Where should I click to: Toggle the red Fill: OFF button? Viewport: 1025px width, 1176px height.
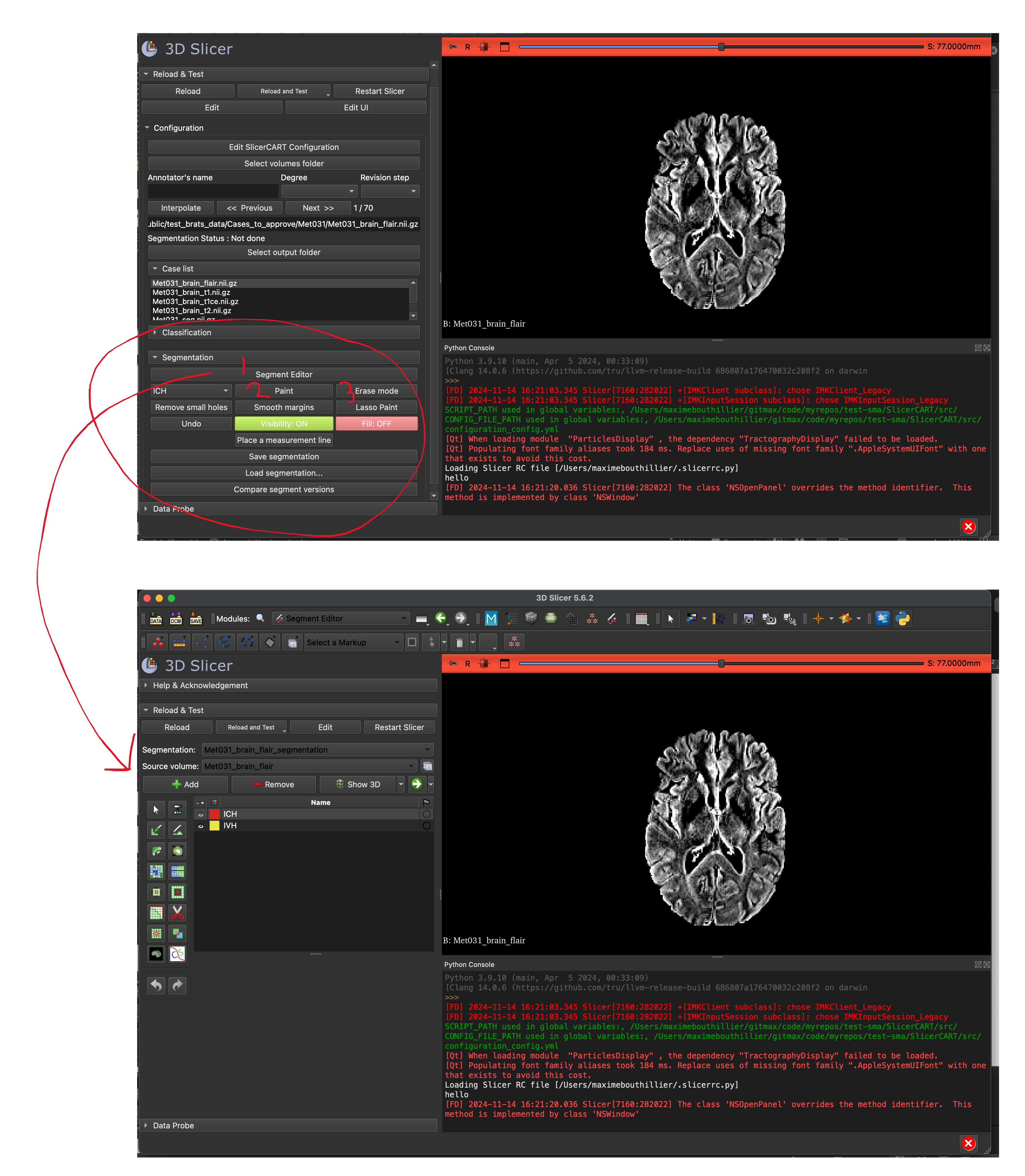pos(376,424)
